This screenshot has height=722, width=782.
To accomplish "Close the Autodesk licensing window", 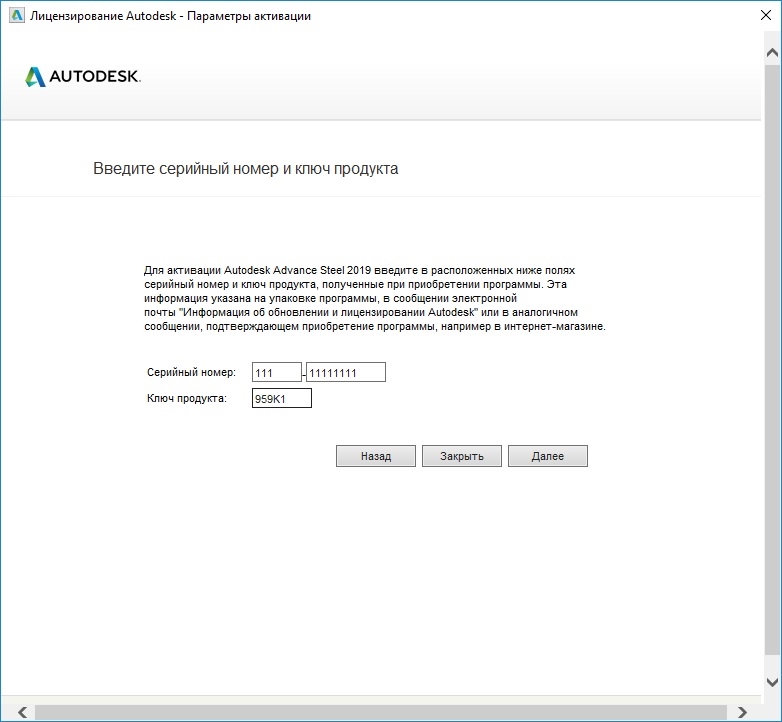I will tap(766, 15).
